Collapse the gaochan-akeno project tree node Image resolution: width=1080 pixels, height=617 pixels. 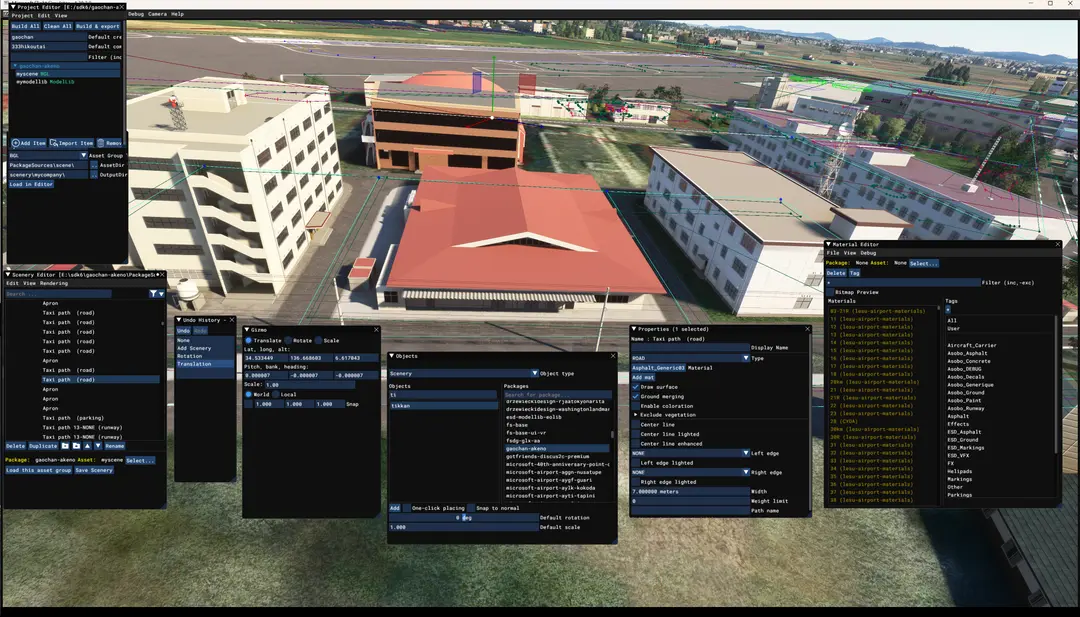(x=15, y=66)
